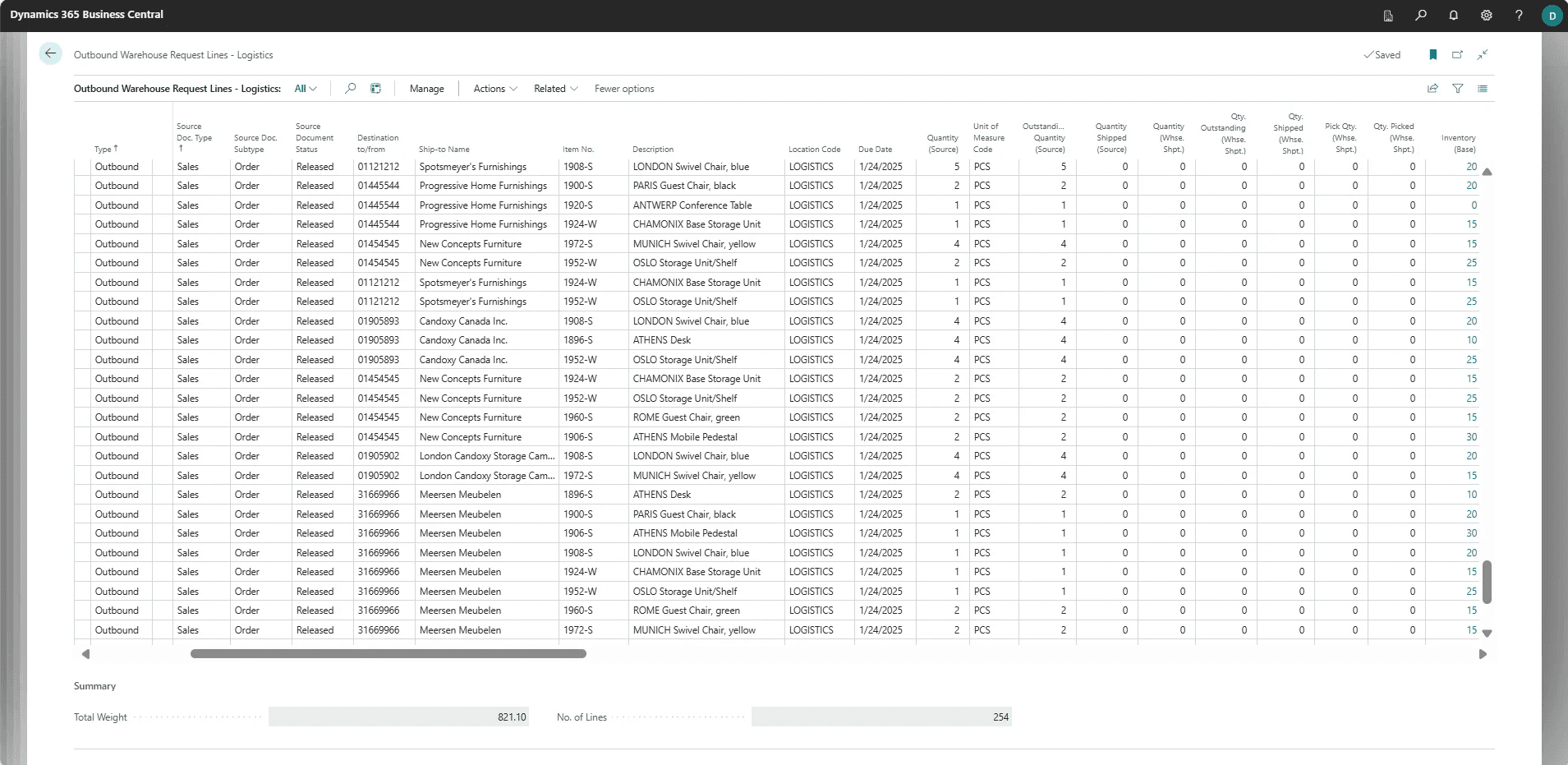Toggle the bookmark icon for this page

point(1433,55)
